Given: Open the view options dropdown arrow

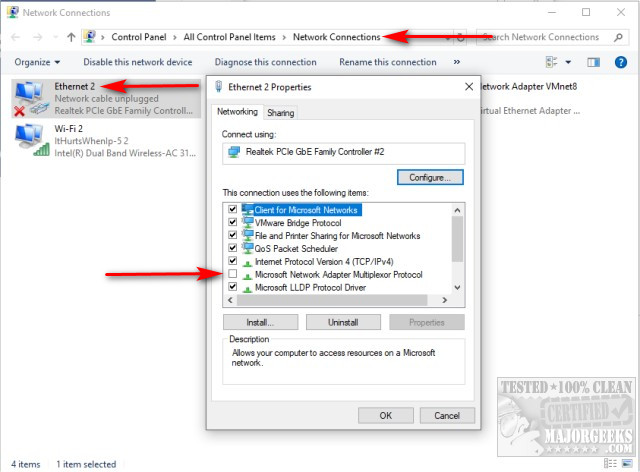Looking at the screenshot, I should pyautogui.click(x=568, y=62).
